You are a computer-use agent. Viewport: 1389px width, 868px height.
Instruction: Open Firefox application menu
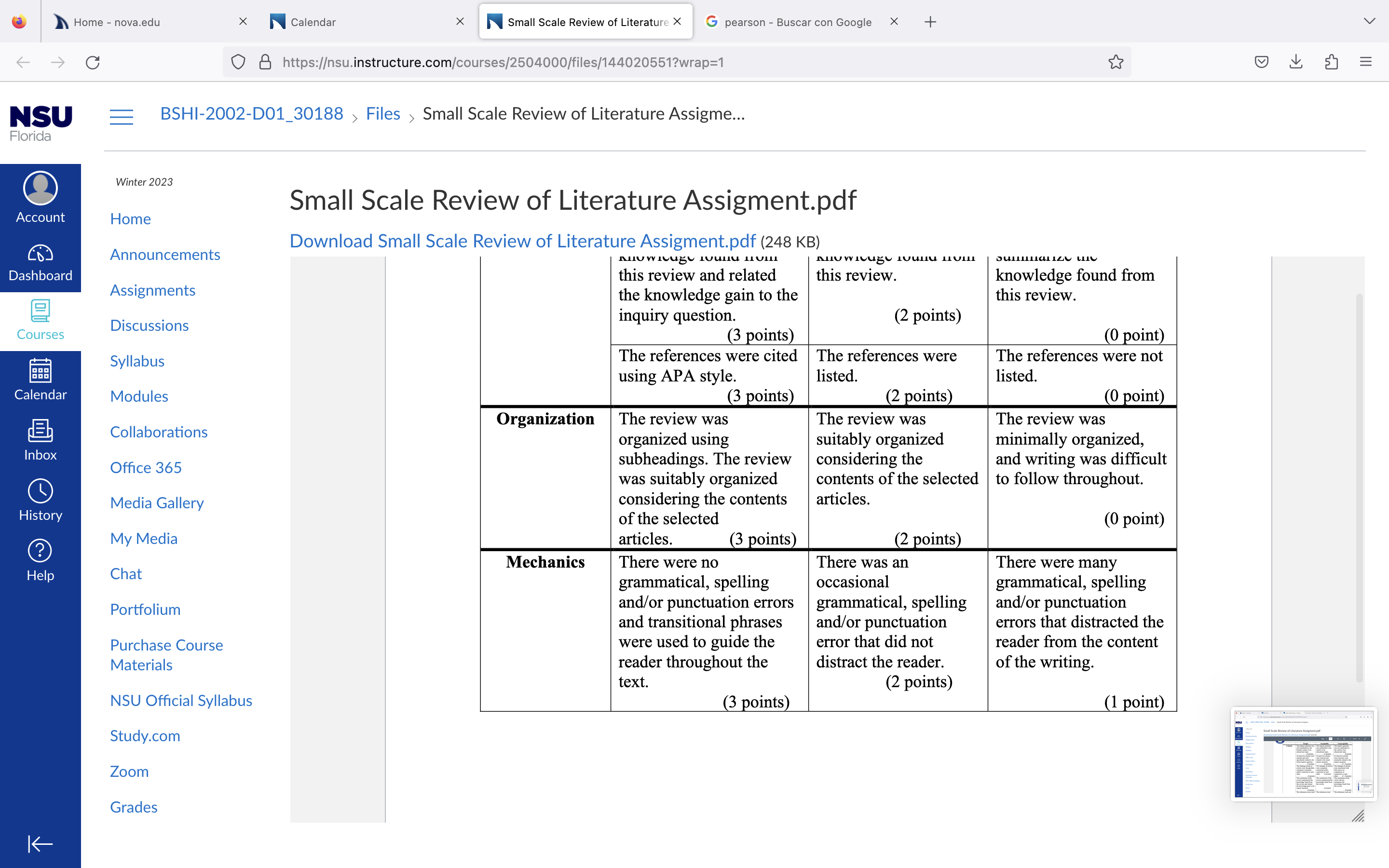pos(1365,62)
